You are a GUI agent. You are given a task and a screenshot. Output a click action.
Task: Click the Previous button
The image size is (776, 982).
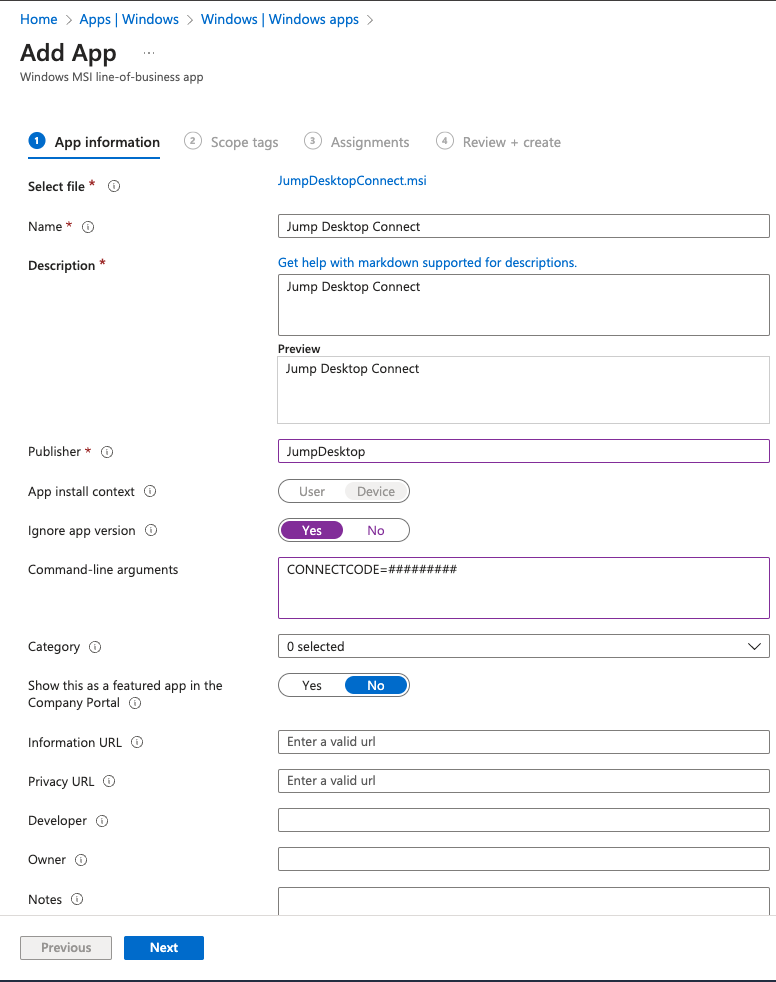coord(66,948)
